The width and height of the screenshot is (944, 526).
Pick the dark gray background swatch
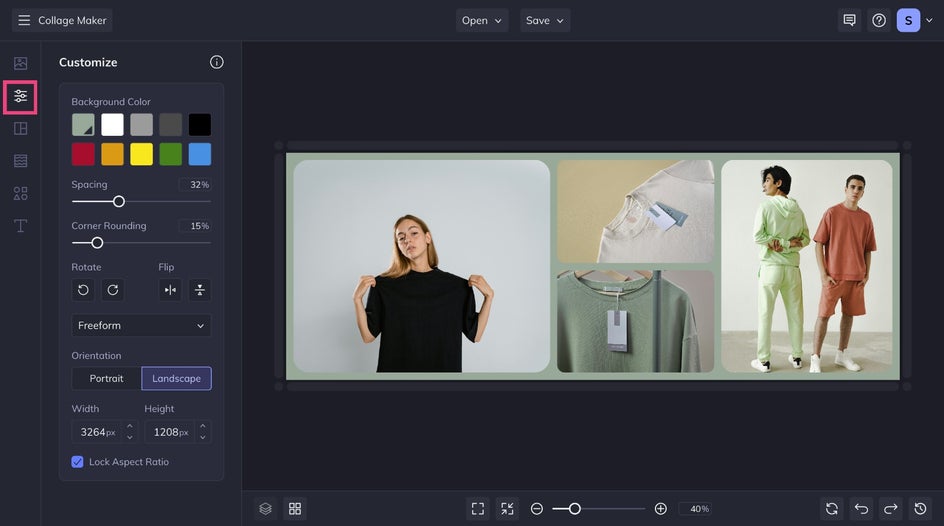click(170, 125)
